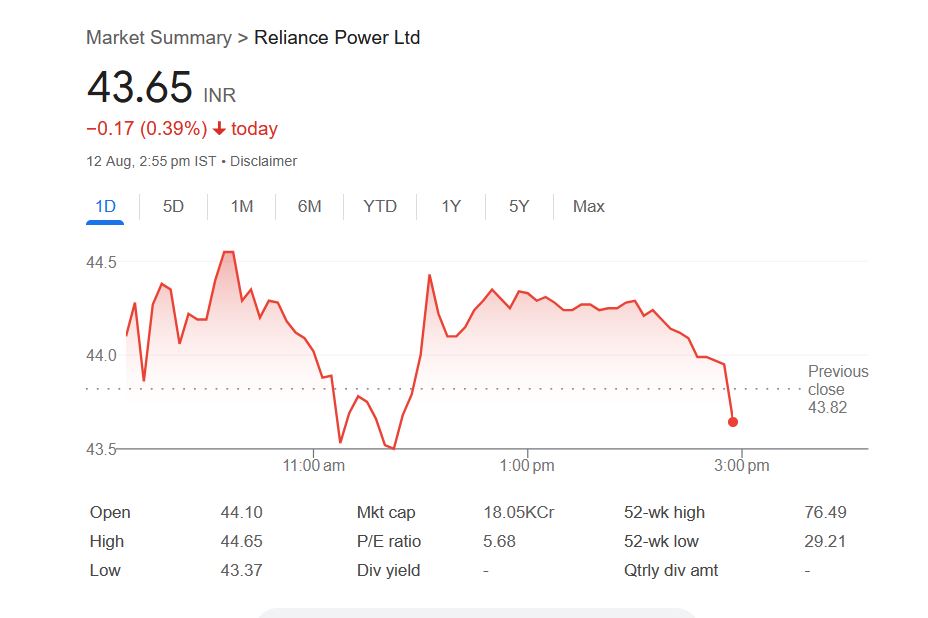The height and width of the screenshot is (618, 928).
Task: Click the 11:00 am axis label
Action: pyautogui.click(x=314, y=466)
